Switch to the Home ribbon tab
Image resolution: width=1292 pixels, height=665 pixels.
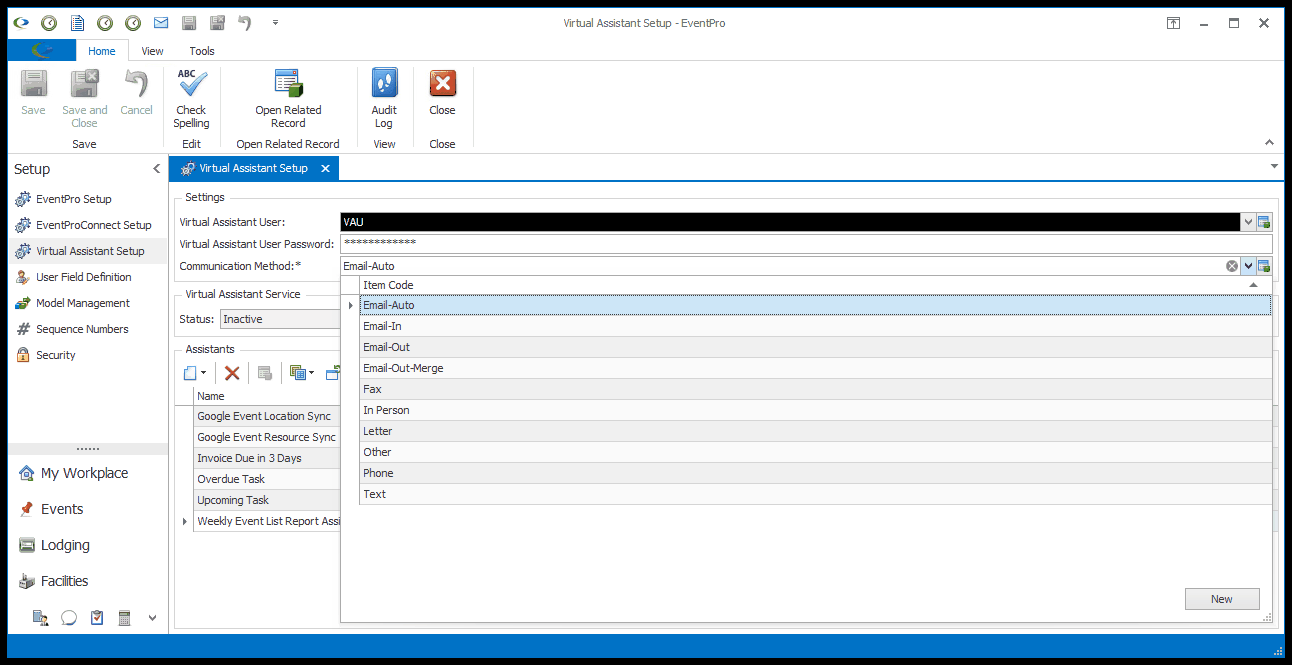(x=101, y=51)
